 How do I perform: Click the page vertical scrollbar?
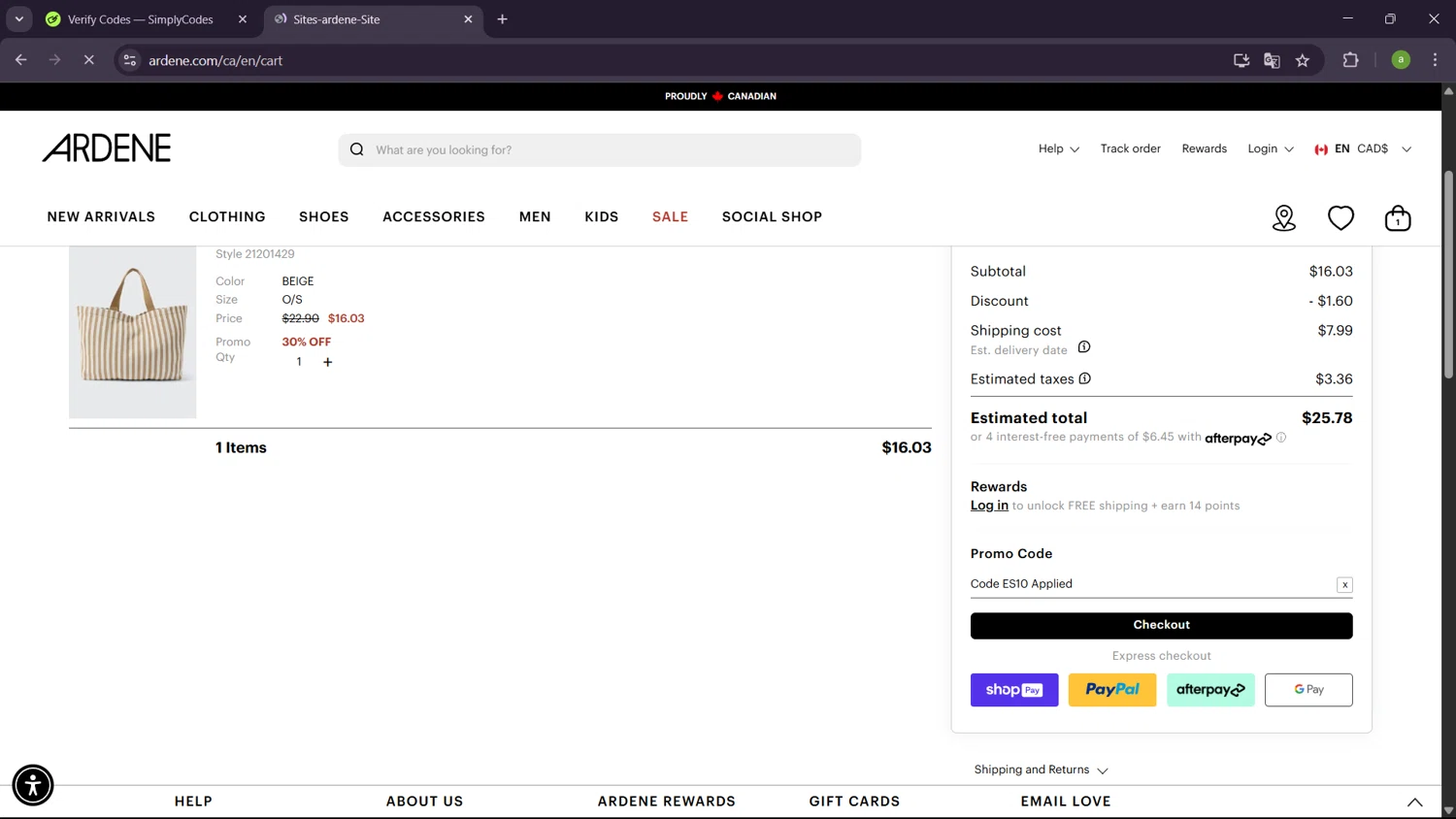[x=1448, y=274]
